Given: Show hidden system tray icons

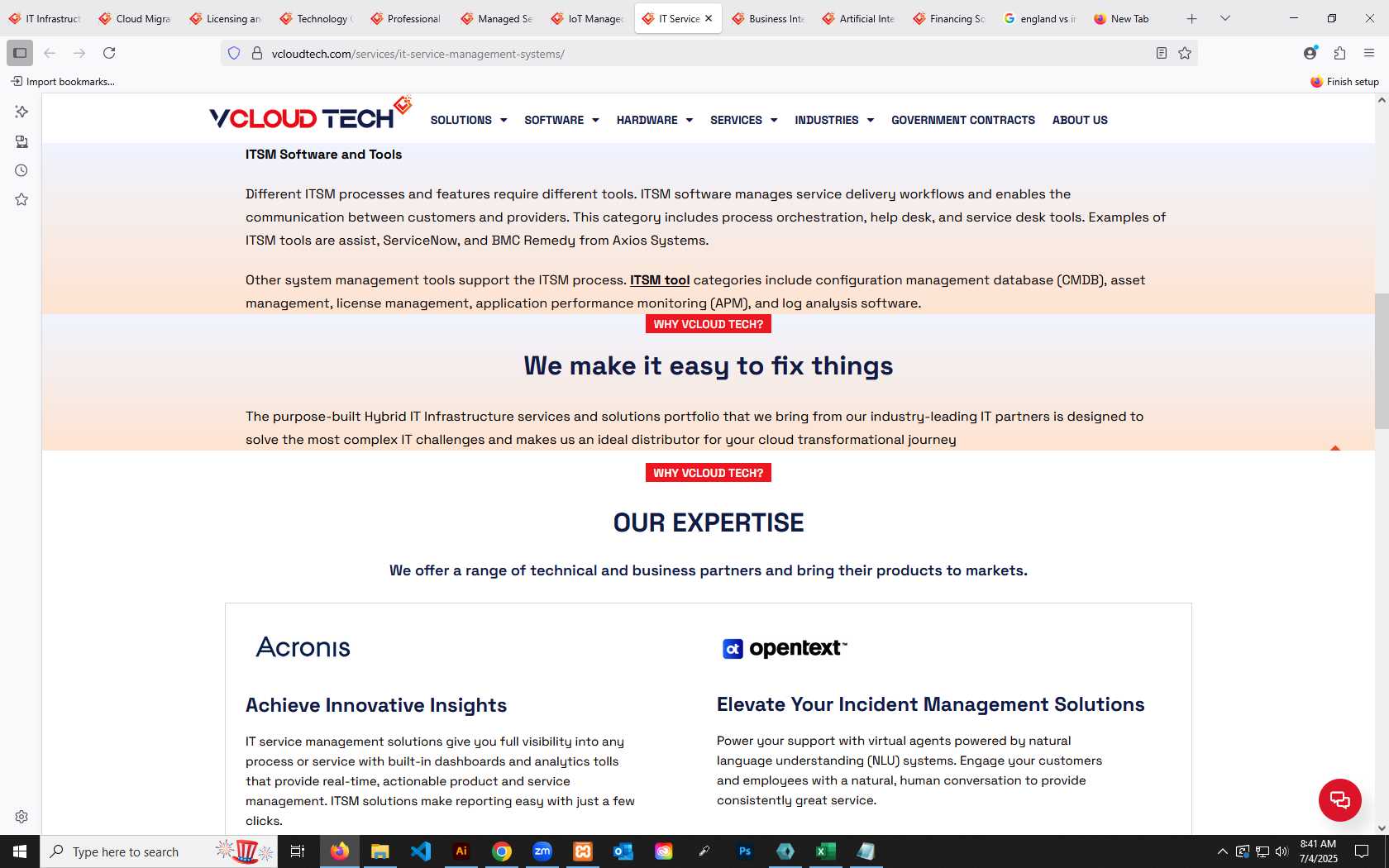Looking at the screenshot, I should point(1222,851).
